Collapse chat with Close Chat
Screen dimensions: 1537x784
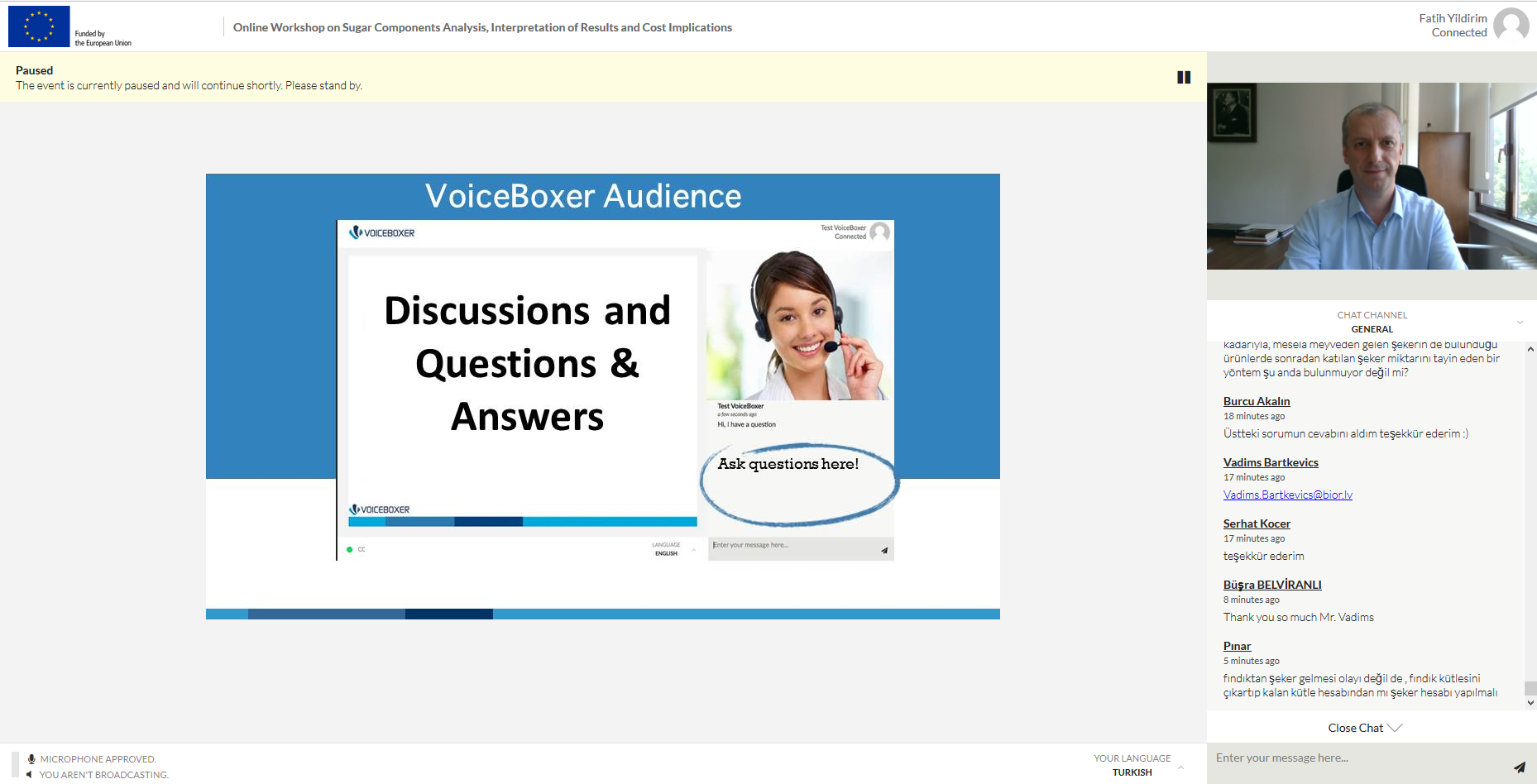point(1364,728)
